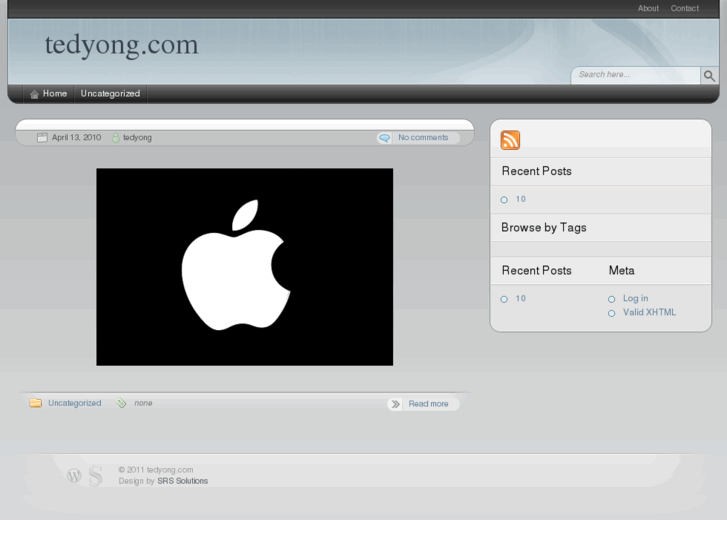
Task: Click the orange RSS feed icon
Action: point(510,140)
